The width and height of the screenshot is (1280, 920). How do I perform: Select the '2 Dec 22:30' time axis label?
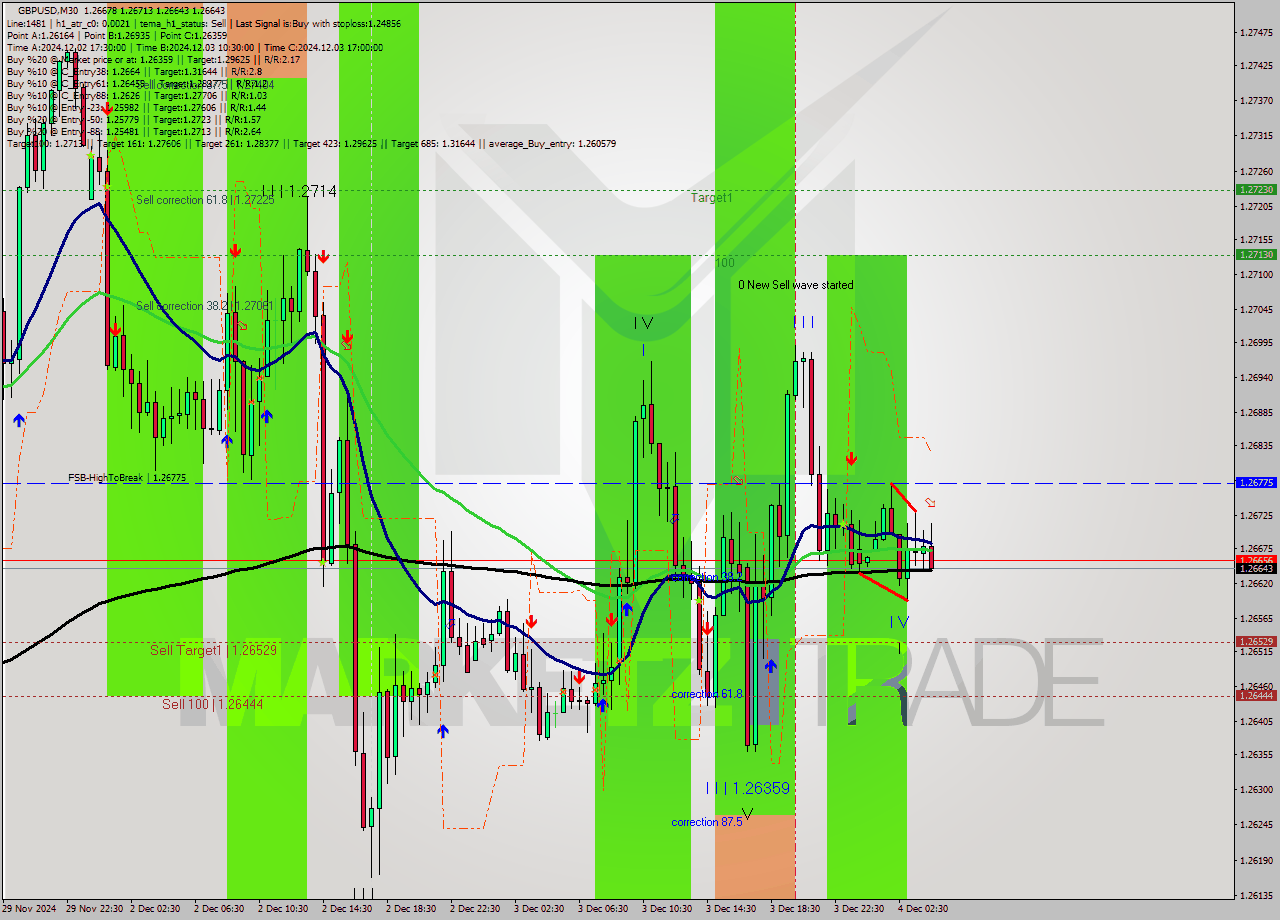475,909
